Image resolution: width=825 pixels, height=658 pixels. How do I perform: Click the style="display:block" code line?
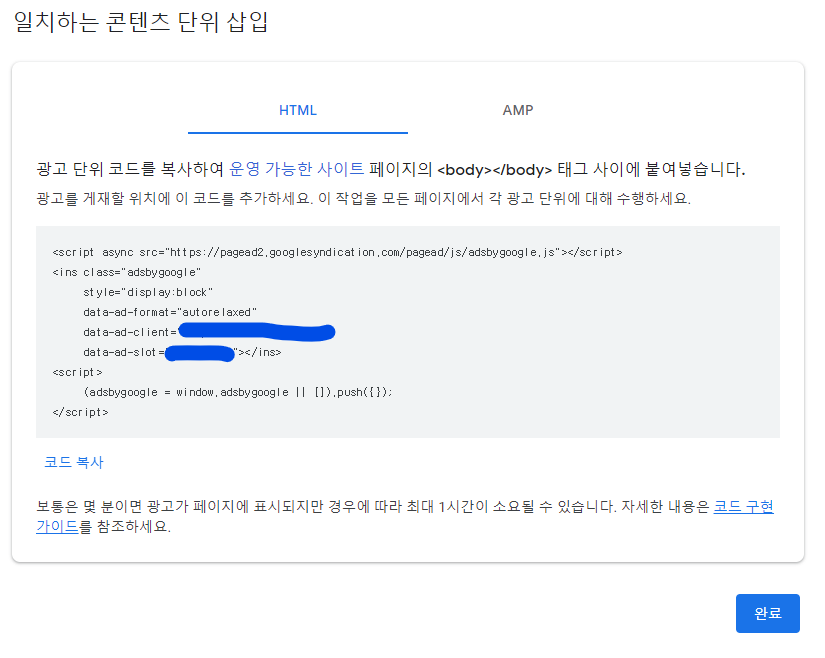(148, 292)
